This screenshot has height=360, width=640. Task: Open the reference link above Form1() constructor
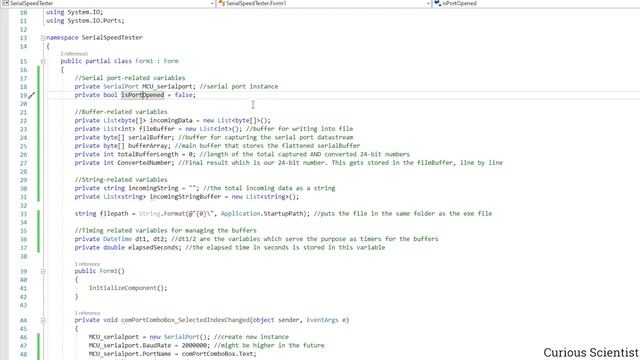tap(87, 264)
